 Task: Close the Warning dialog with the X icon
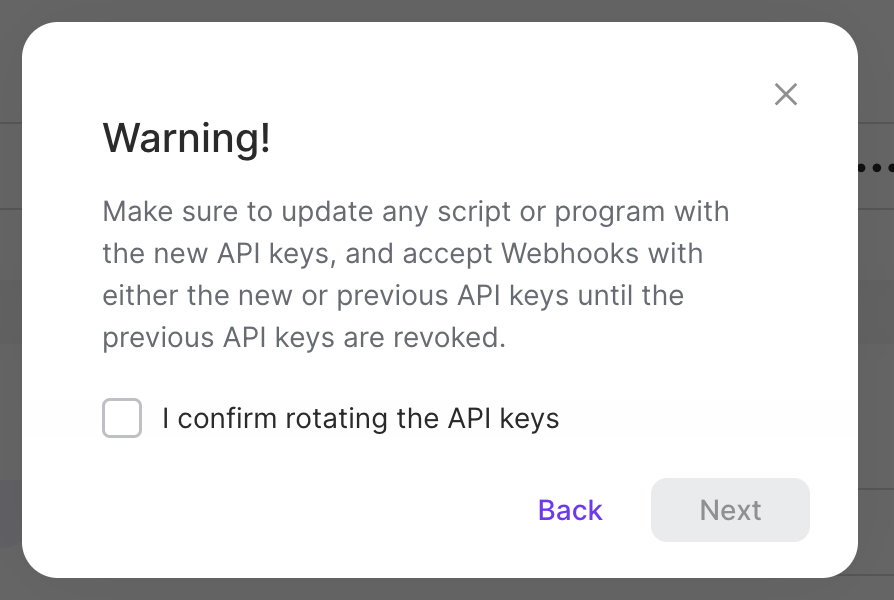(786, 94)
